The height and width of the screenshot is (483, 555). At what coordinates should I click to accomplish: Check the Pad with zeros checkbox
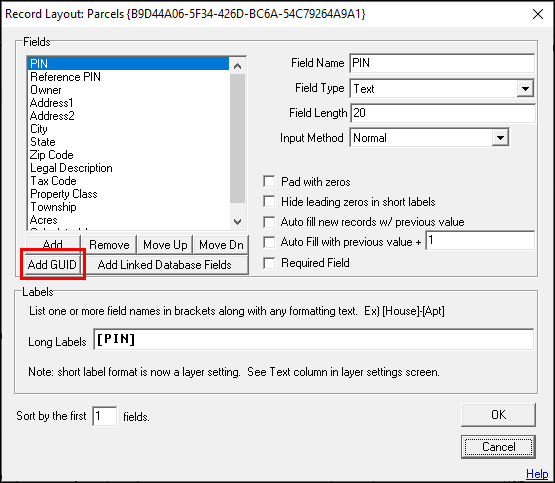pos(269,182)
